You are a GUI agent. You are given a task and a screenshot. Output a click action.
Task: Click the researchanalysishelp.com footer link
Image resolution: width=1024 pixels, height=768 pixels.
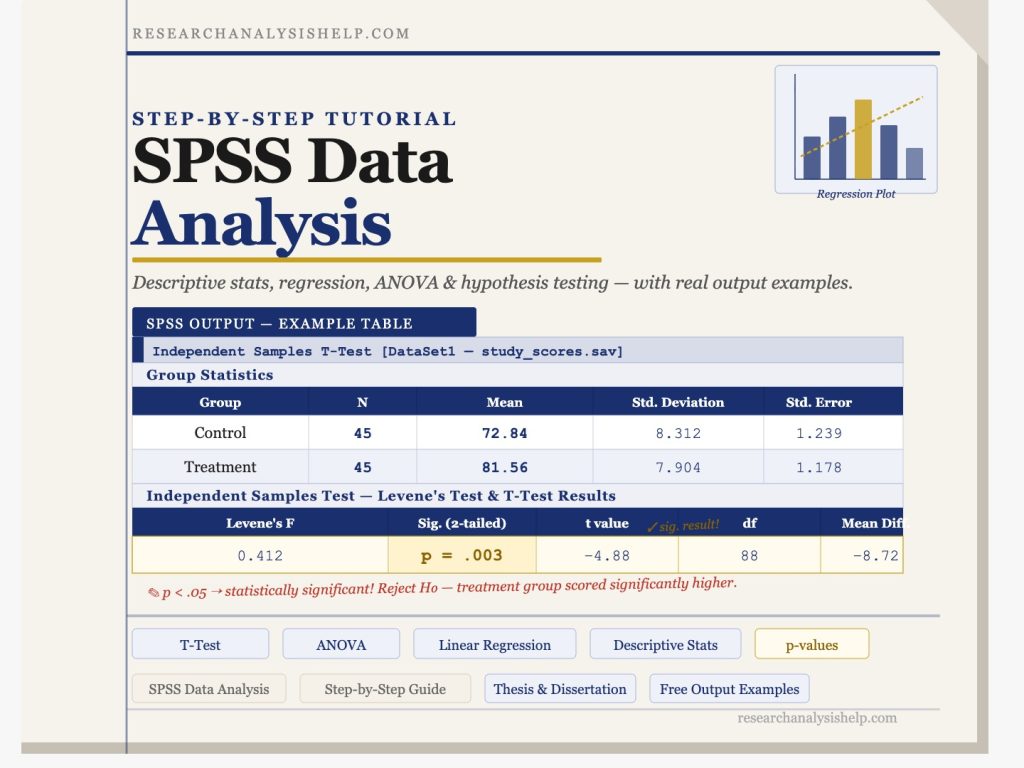coord(816,717)
